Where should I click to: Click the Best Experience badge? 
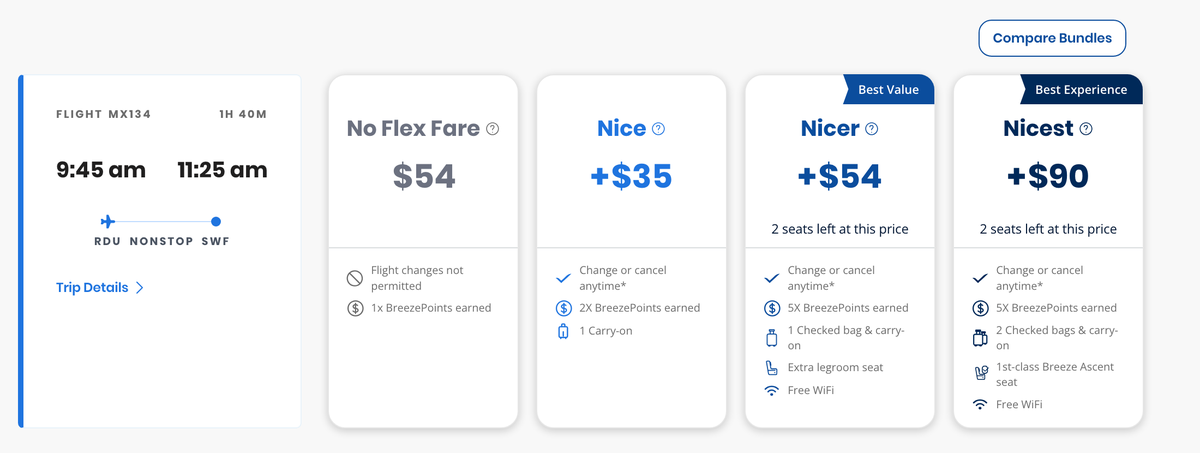tap(1080, 90)
